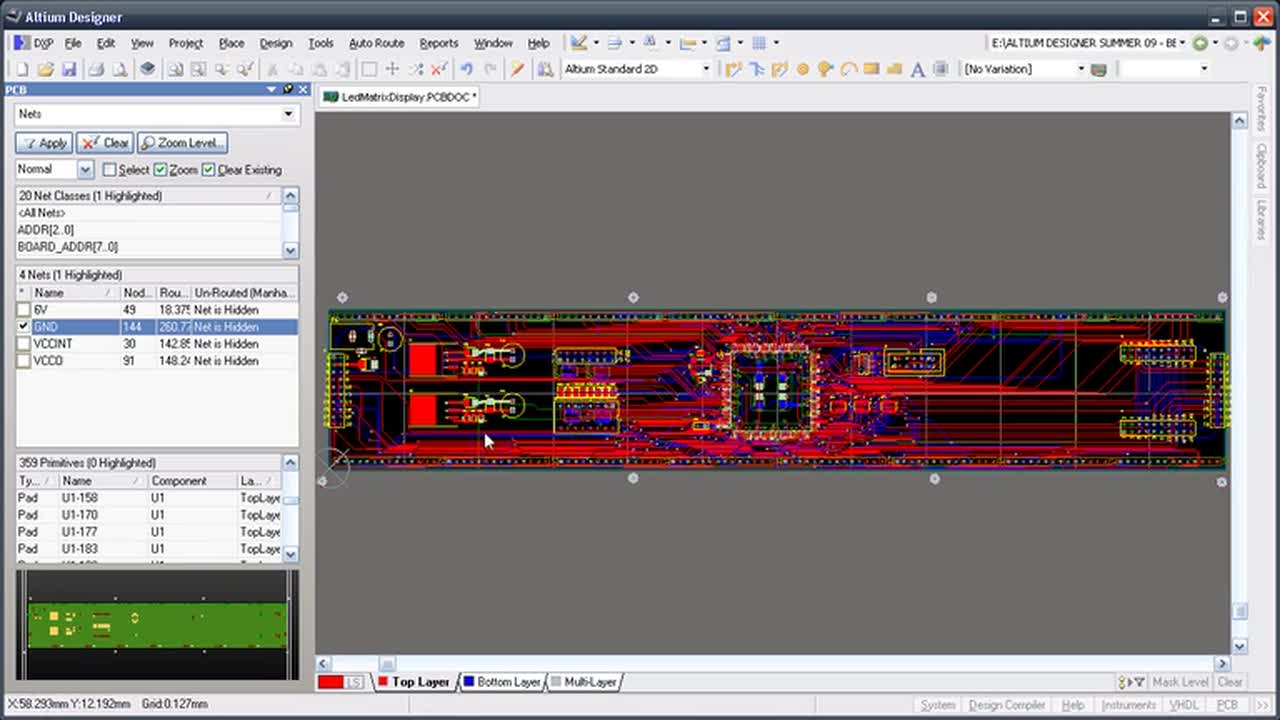The image size is (1280, 720).
Task: Click the Zoom Level button
Action: 183,143
